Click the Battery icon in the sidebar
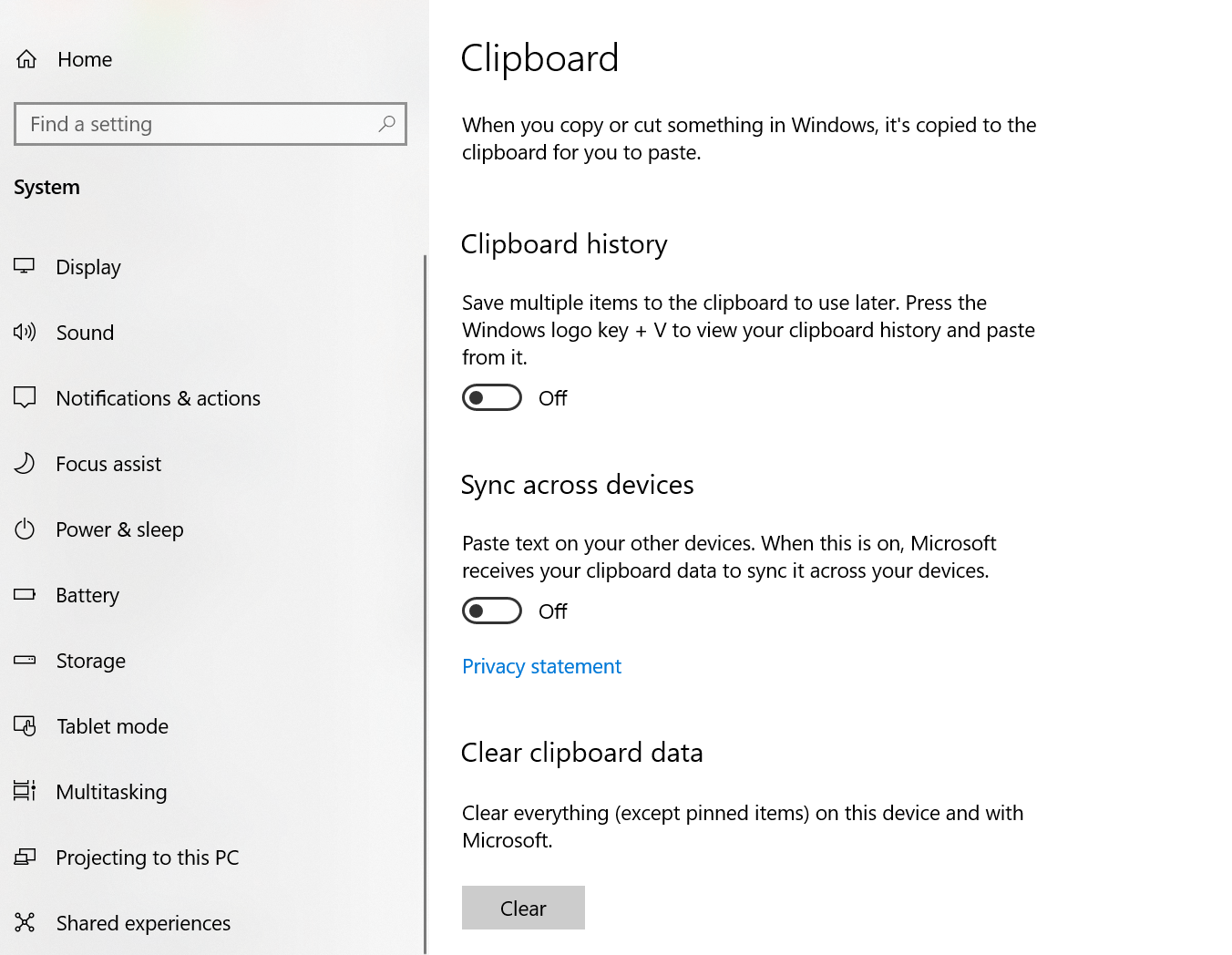This screenshot has height=955, width=1232. (25, 594)
